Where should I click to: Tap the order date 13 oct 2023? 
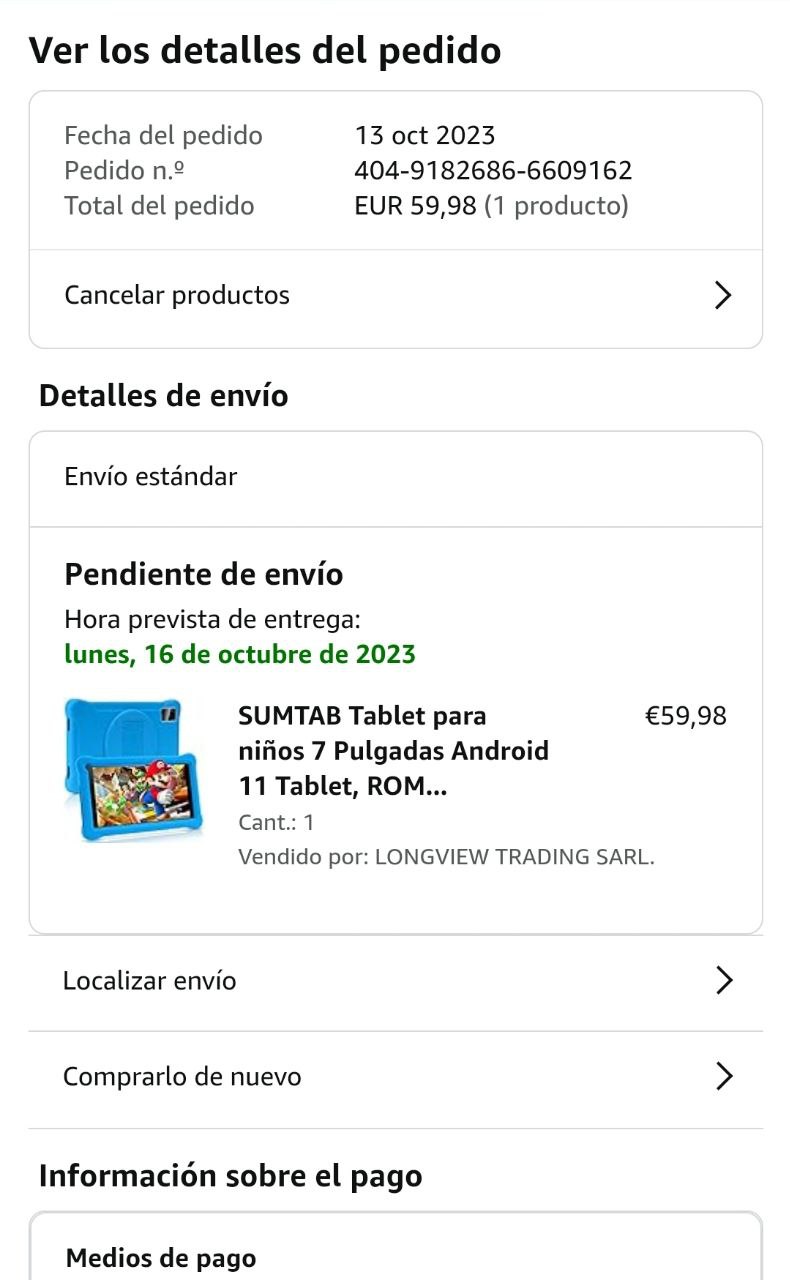[425, 135]
